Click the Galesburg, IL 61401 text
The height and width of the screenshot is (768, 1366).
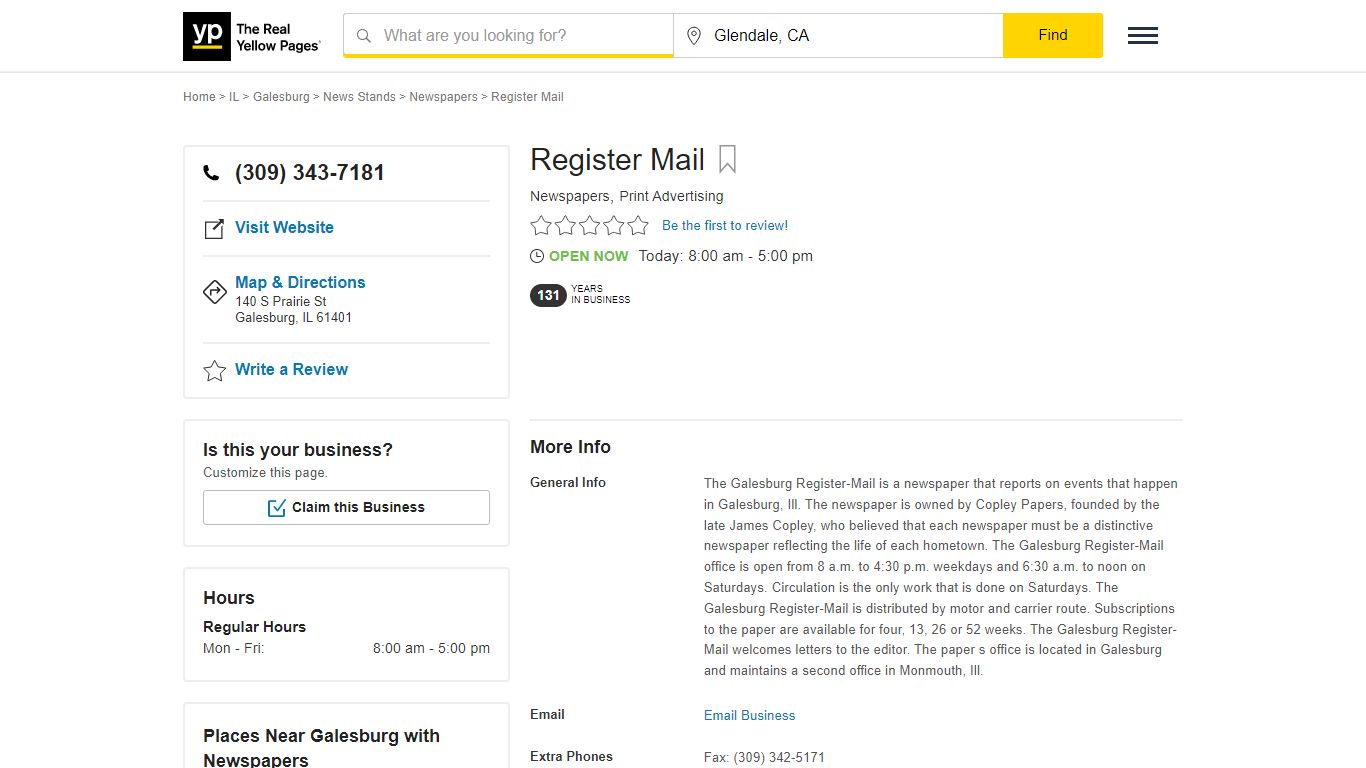pos(293,318)
